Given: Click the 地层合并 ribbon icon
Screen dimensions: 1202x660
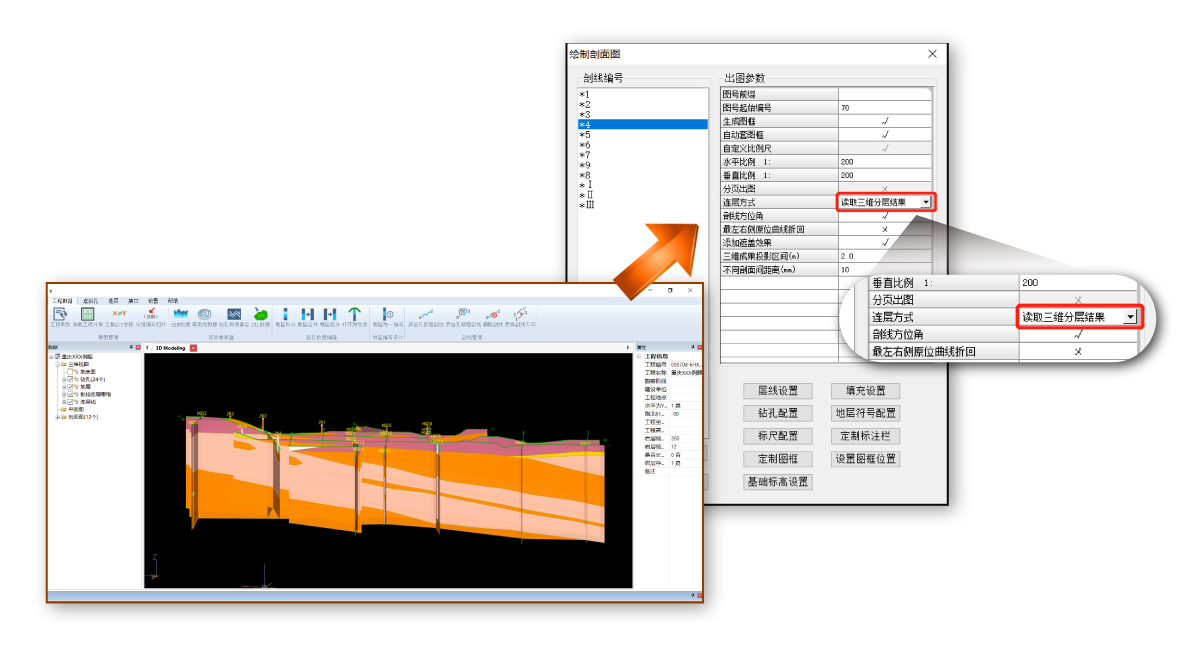Looking at the screenshot, I should point(307,314).
